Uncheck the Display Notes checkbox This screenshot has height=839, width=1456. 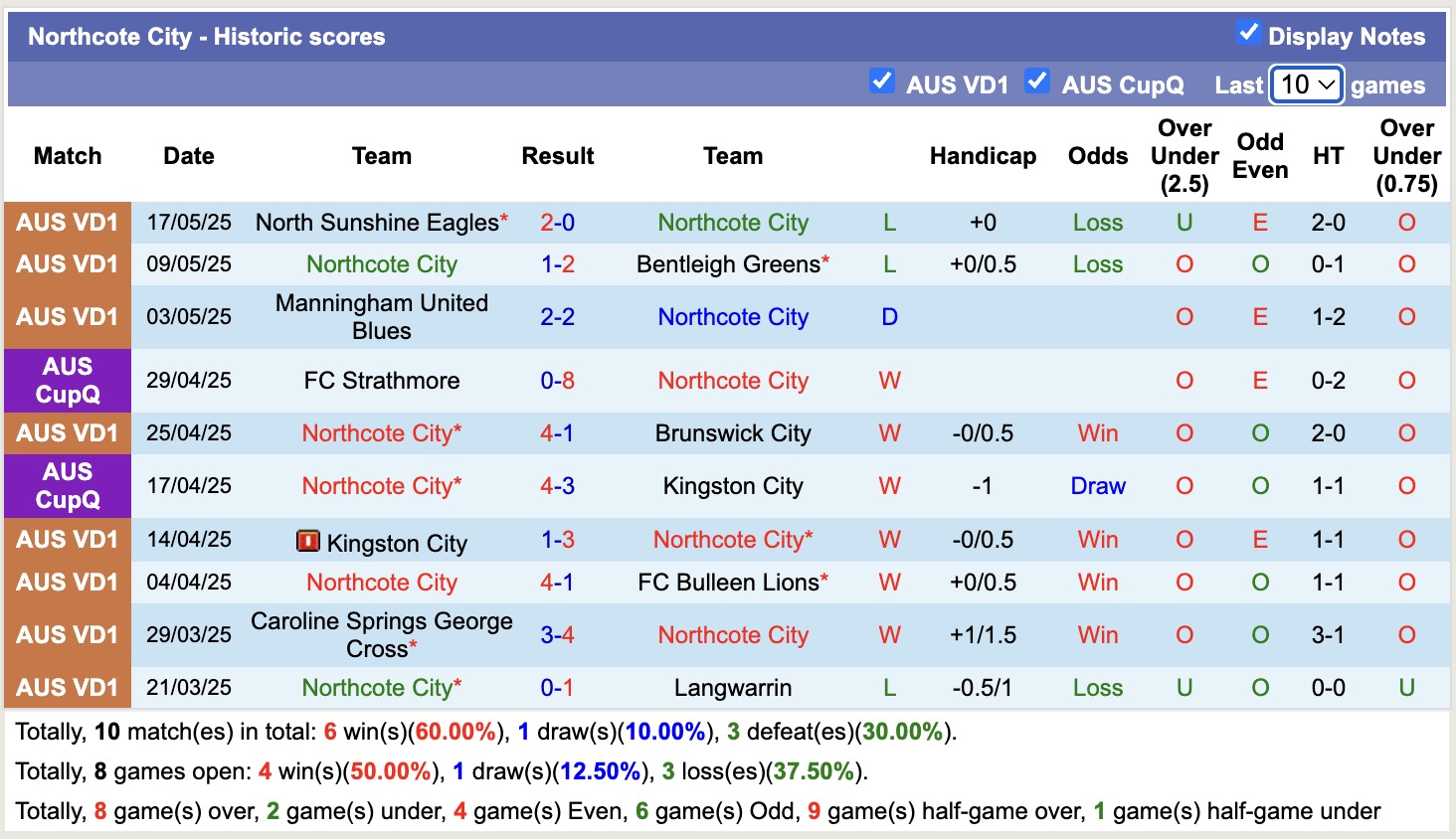tap(1248, 32)
